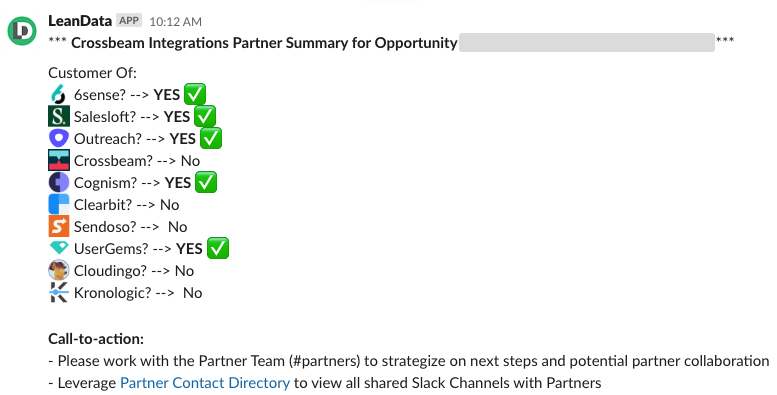Open the Partner Contact Directory link
Image resolution: width=777 pixels, height=395 pixels.
tap(205, 383)
